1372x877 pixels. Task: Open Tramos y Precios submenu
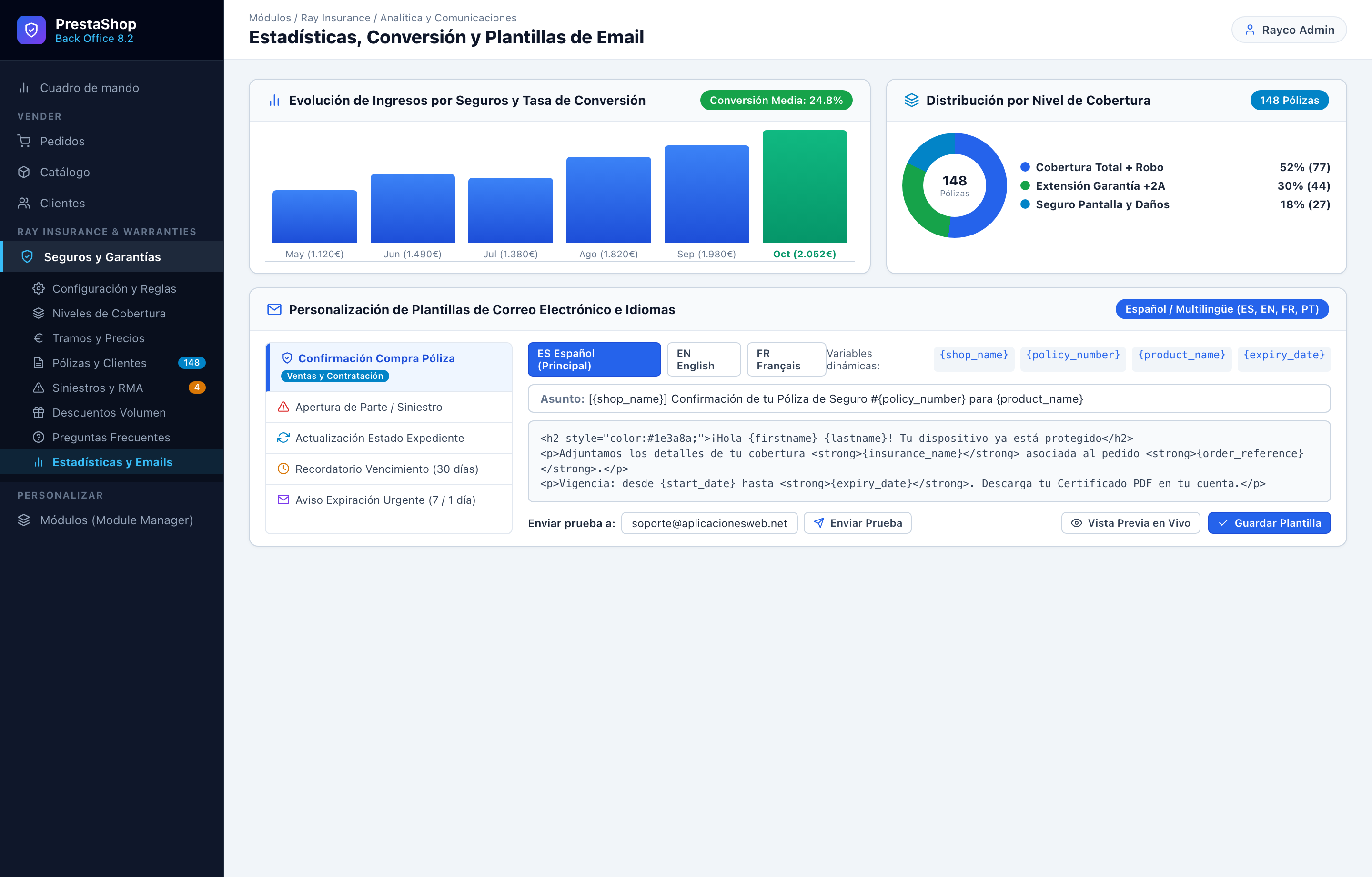pyautogui.click(x=111, y=338)
